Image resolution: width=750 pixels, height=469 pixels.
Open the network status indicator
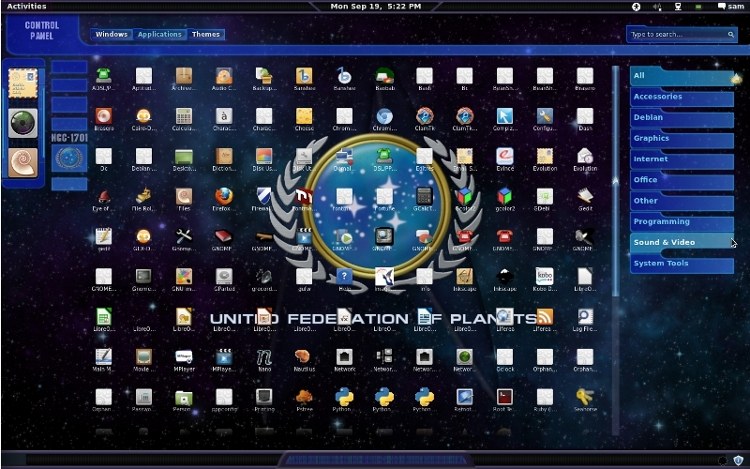coord(678,7)
